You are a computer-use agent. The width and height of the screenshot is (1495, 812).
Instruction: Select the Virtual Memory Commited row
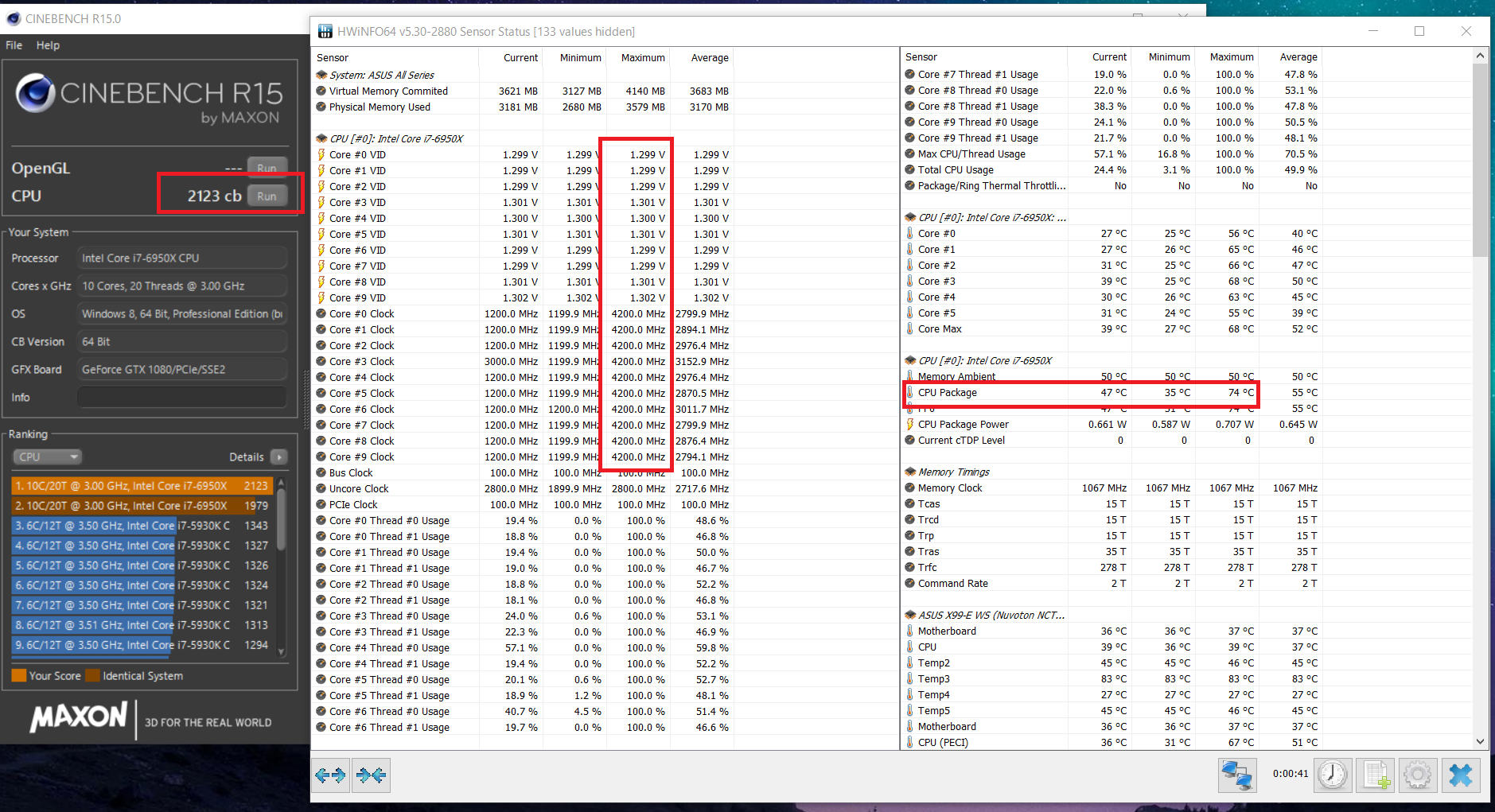click(523, 91)
